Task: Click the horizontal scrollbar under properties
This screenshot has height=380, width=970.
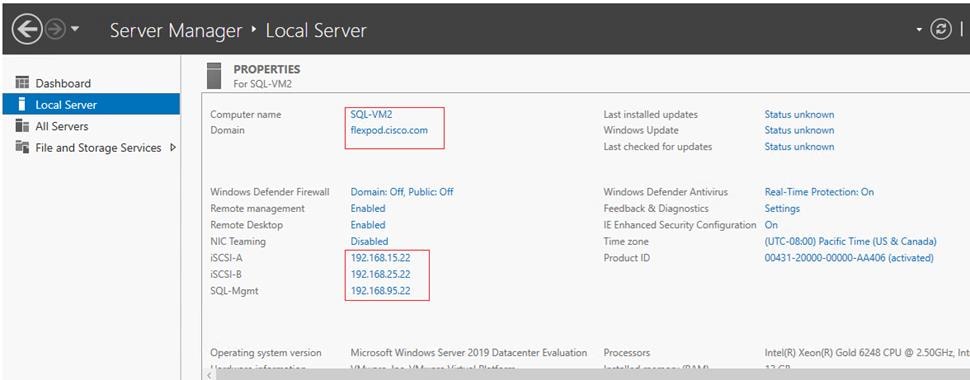Action: click(585, 374)
